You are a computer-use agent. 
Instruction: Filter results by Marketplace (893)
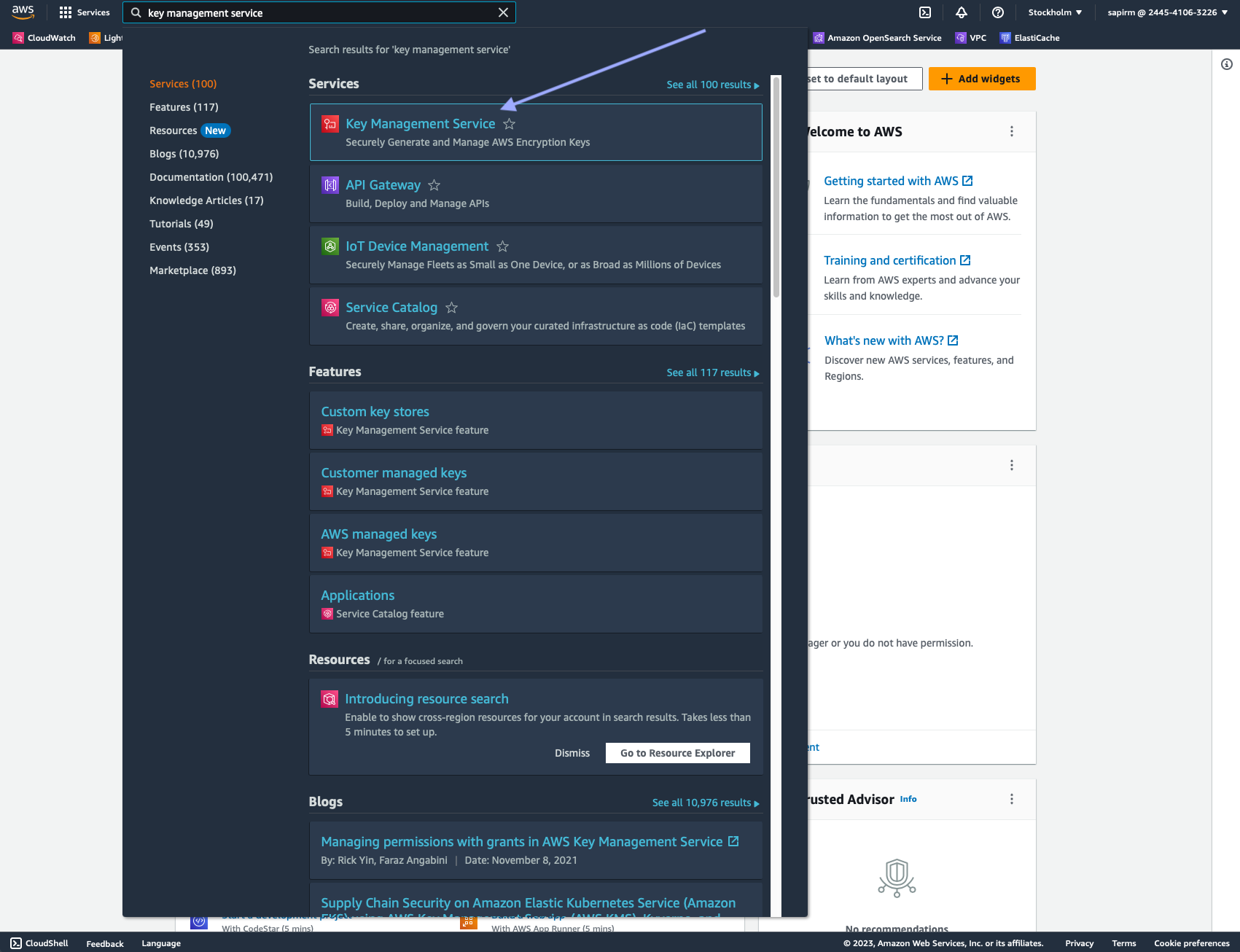pyautogui.click(x=192, y=270)
